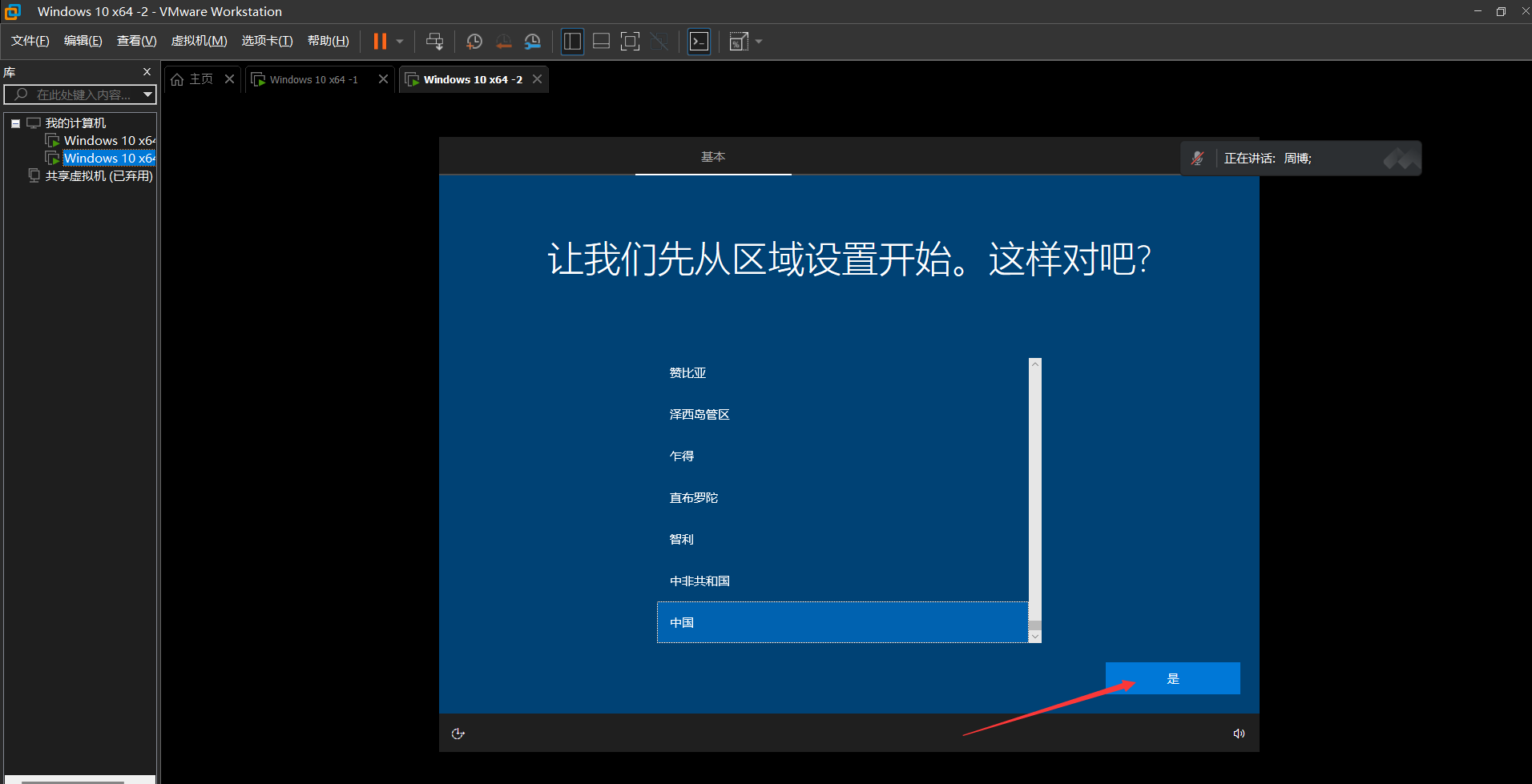
Task: Select 乍得 in the region list
Action: coord(842,456)
